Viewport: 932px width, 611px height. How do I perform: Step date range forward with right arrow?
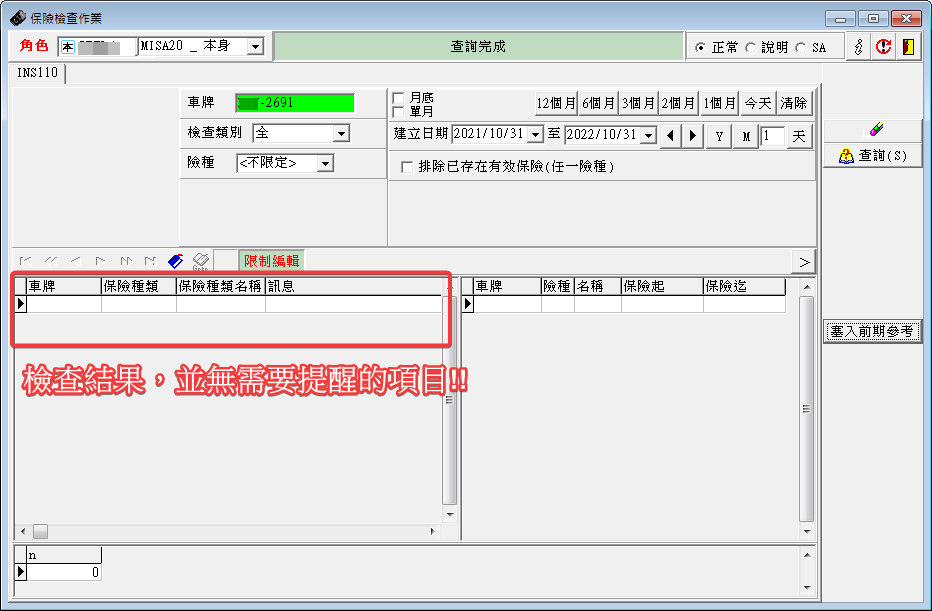pos(692,136)
